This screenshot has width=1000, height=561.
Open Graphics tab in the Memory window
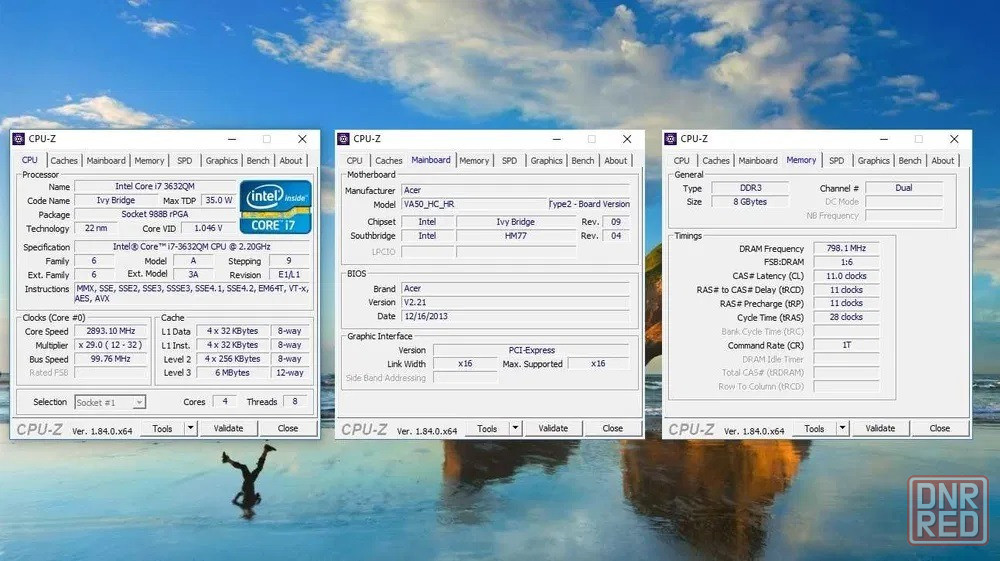click(x=874, y=161)
